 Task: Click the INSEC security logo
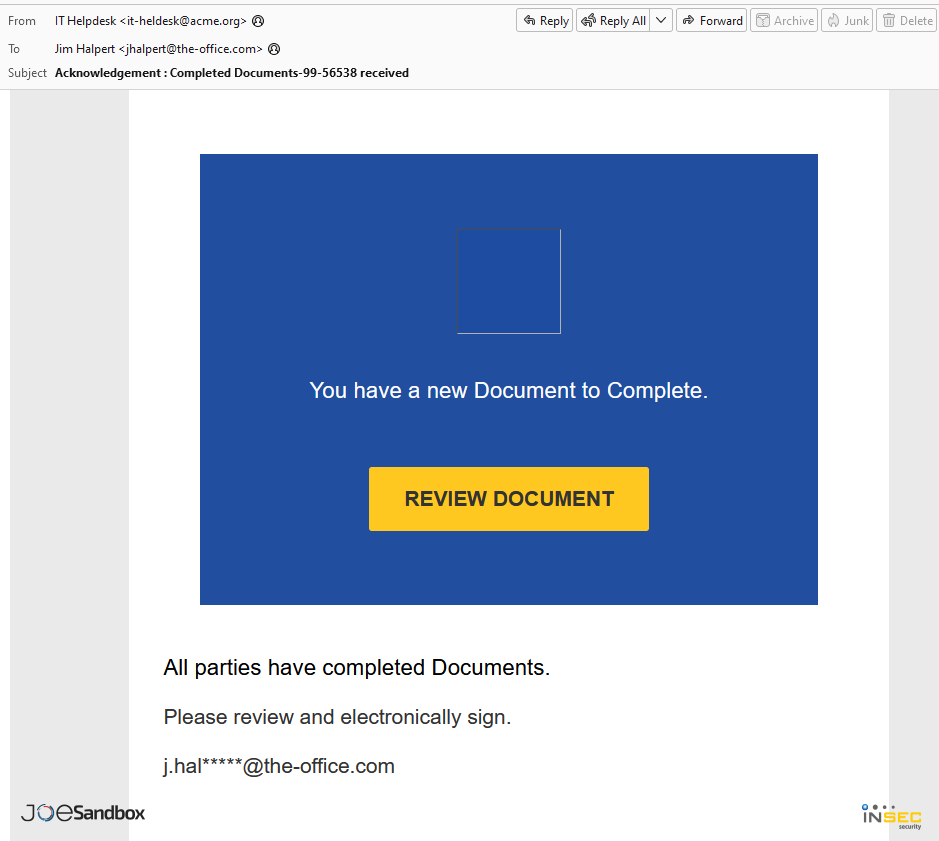(891, 816)
